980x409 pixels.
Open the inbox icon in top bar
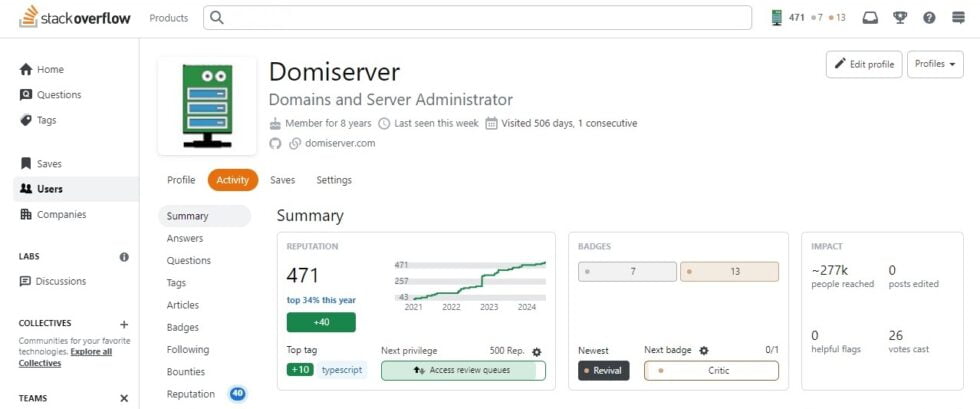(870, 18)
